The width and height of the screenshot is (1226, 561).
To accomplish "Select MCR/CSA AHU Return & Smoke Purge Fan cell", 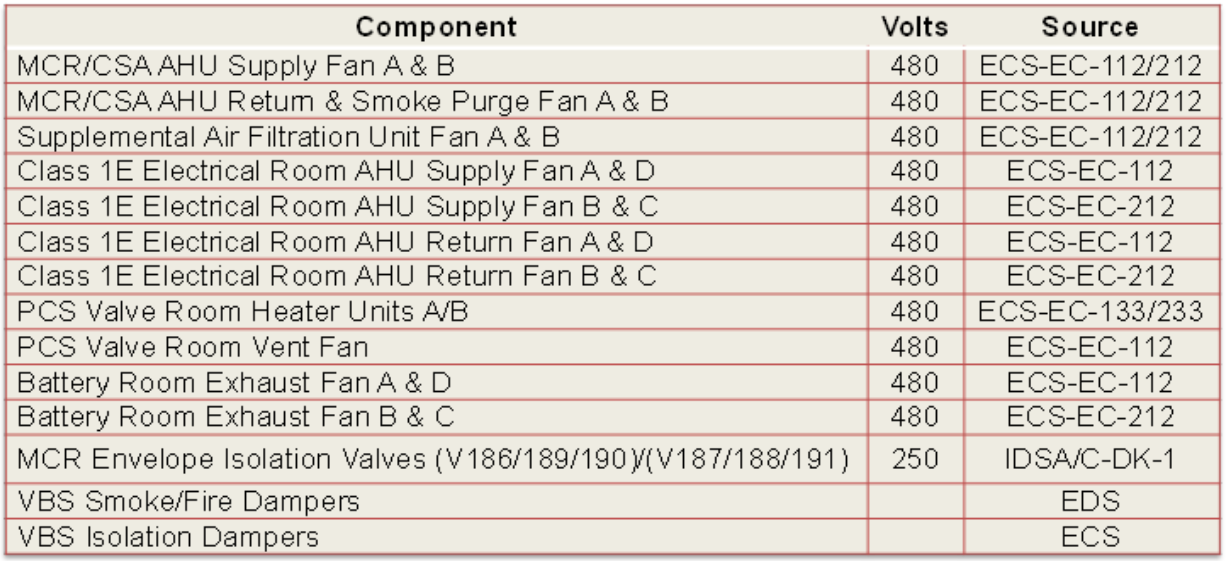I will tap(437, 101).
